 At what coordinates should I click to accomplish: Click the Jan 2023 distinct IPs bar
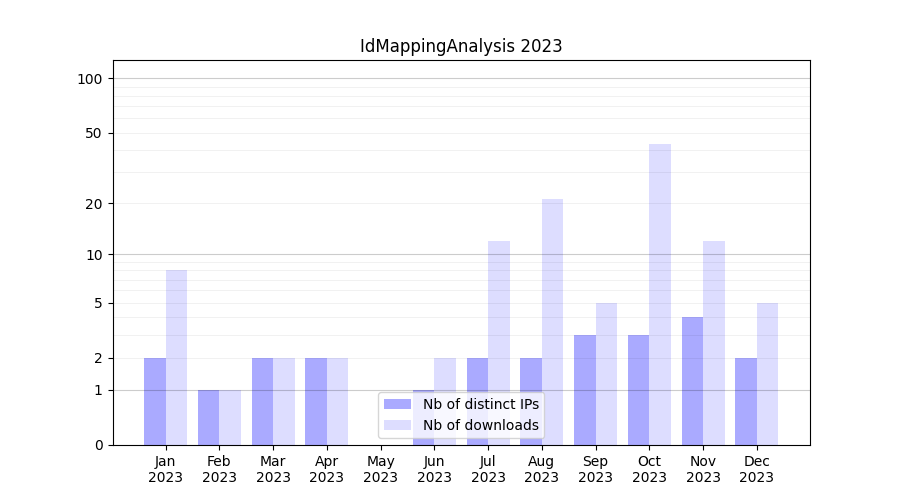[x=155, y=401]
